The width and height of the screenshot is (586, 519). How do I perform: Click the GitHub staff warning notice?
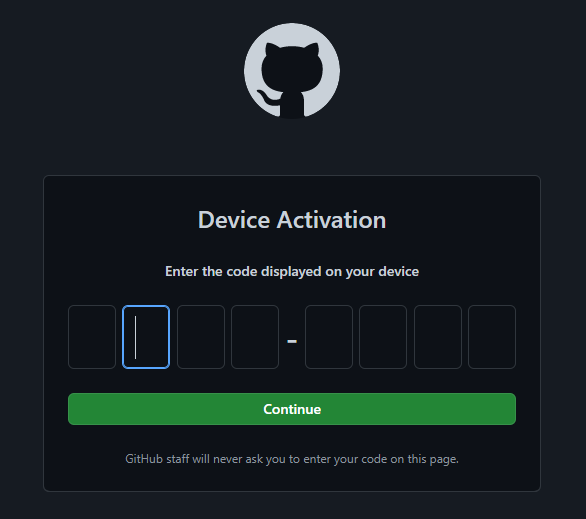click(292, 459)
